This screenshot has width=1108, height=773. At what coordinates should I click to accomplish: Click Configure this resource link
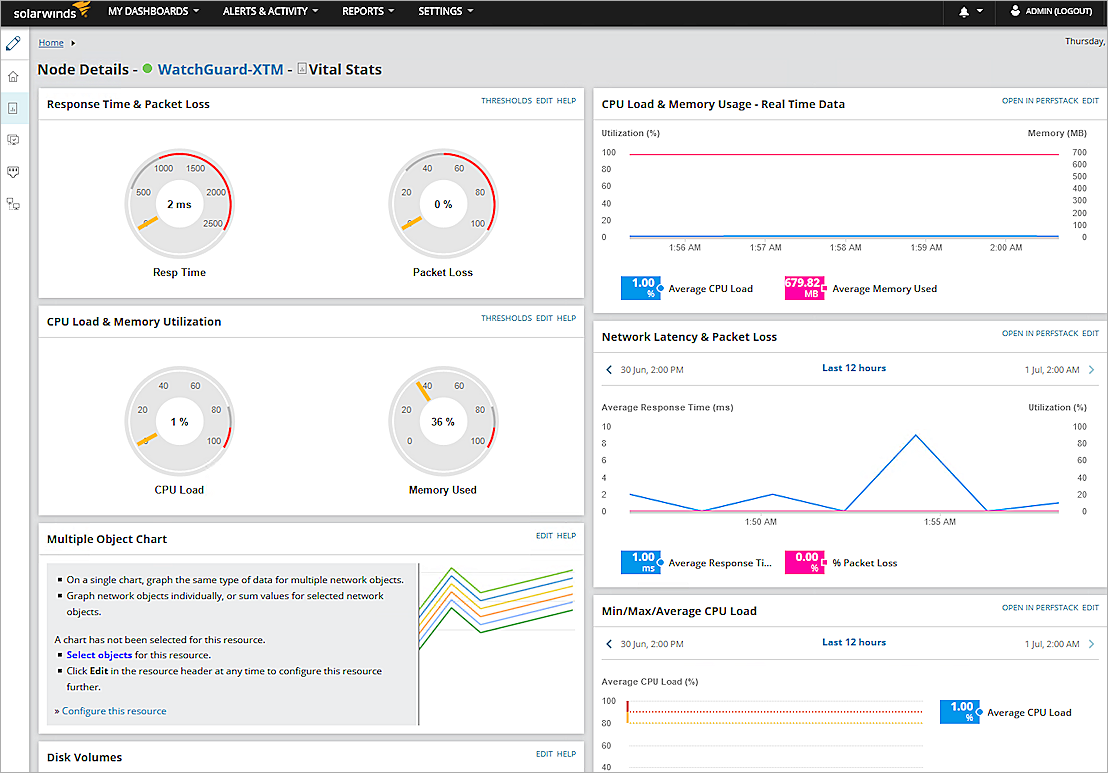(113, 711)
